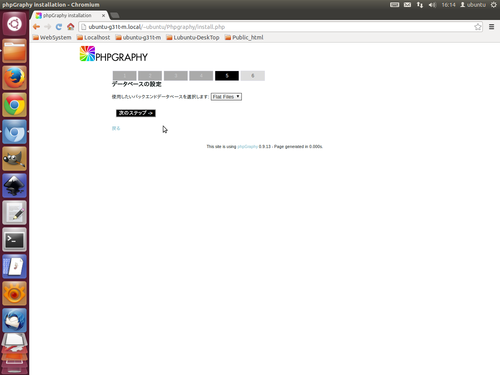The height and width of the screenshot is (375, 500).
Task: Open keyboard indicator in top panel
Action: click(x=395, y=5)
